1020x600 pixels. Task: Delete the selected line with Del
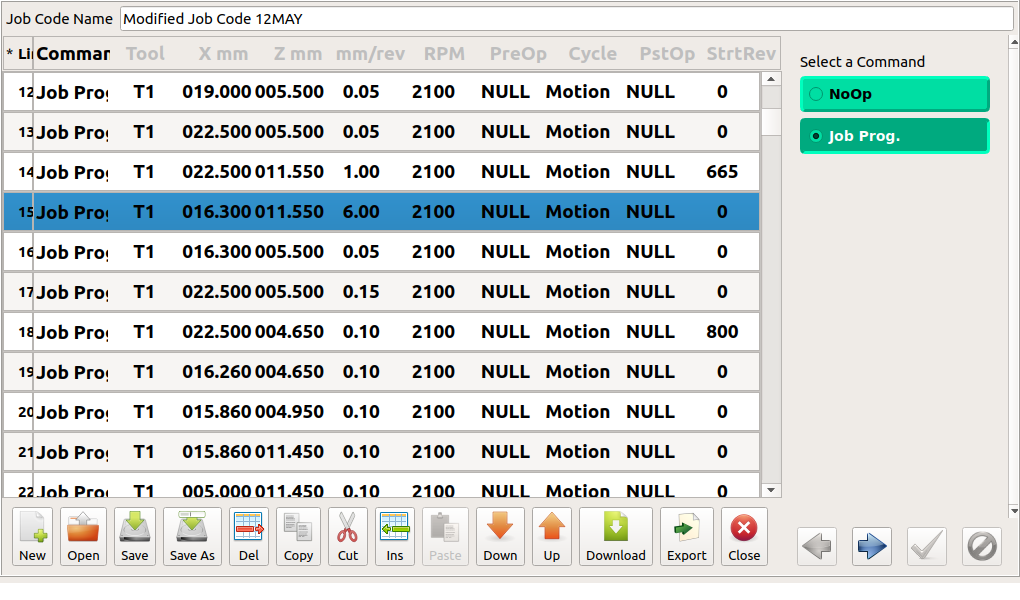[248, 536]
